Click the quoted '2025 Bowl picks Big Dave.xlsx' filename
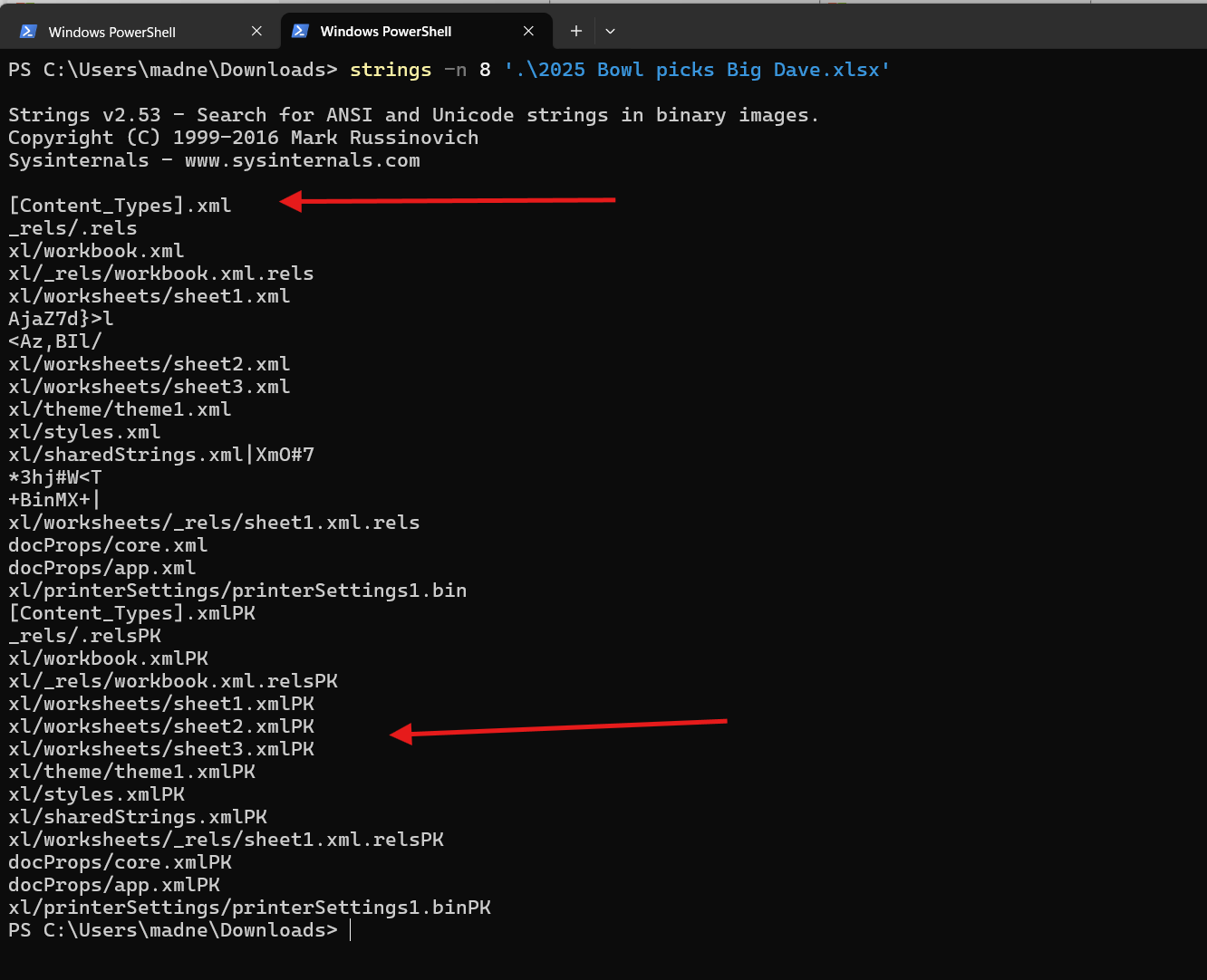1207x980 pixels. [x=697, y=70]
